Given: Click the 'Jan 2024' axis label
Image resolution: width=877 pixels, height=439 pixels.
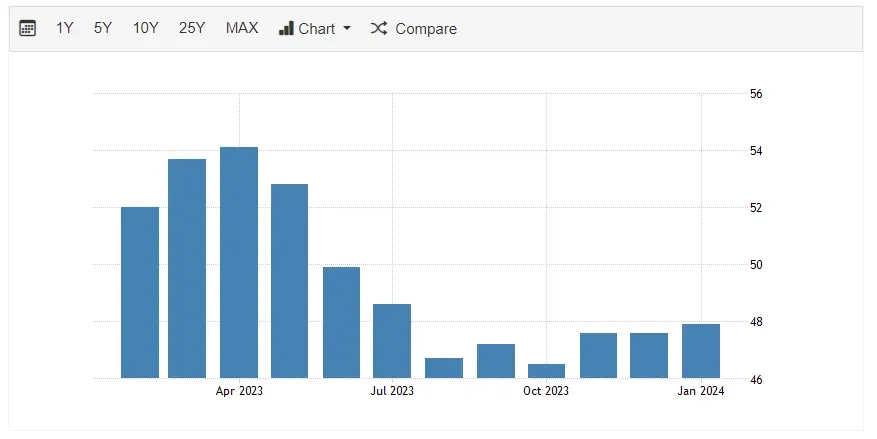Looking at the screenshot, I should point(701,391).
